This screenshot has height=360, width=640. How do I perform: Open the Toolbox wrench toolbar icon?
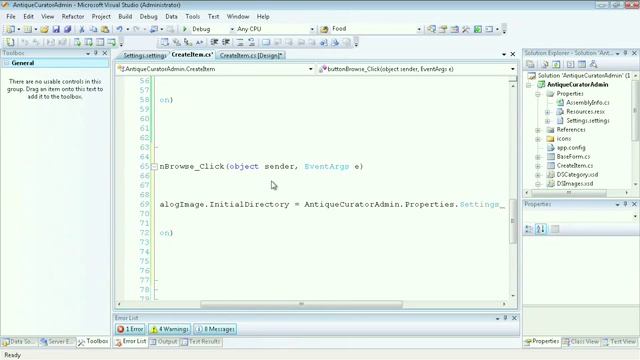(x=466, y=29)
